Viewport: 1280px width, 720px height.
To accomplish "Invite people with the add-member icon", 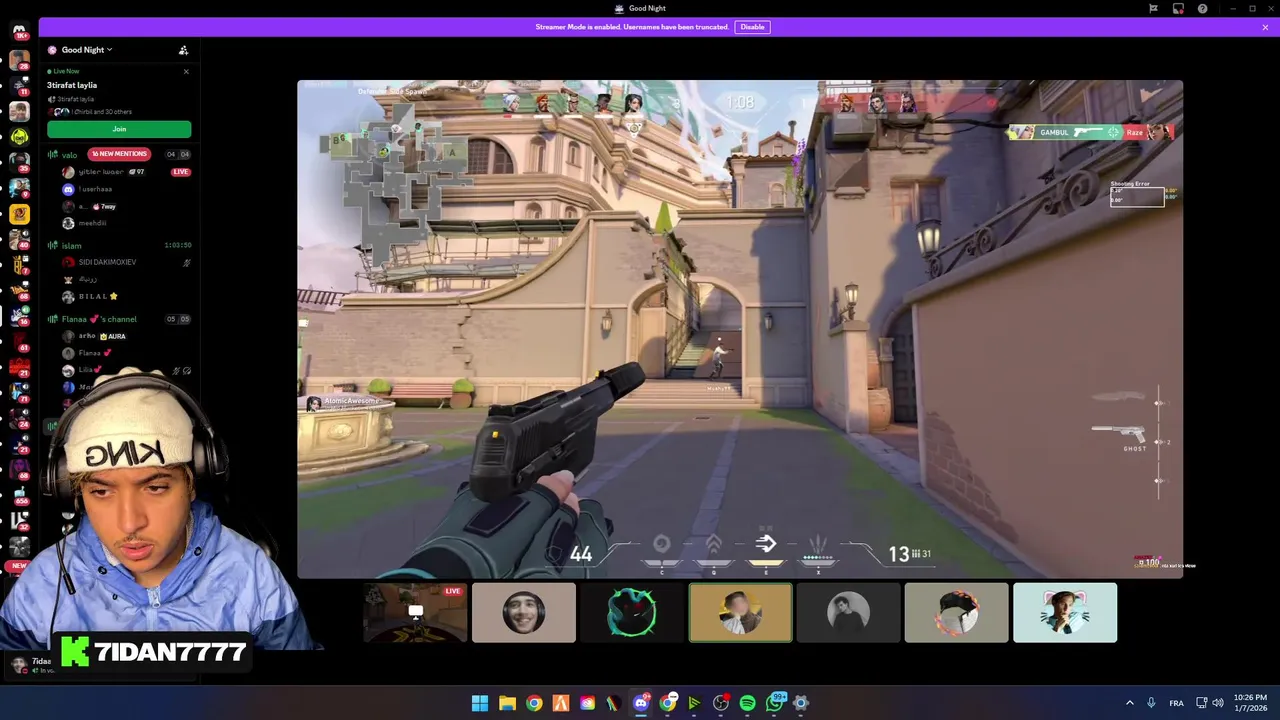I will point(183,50).
